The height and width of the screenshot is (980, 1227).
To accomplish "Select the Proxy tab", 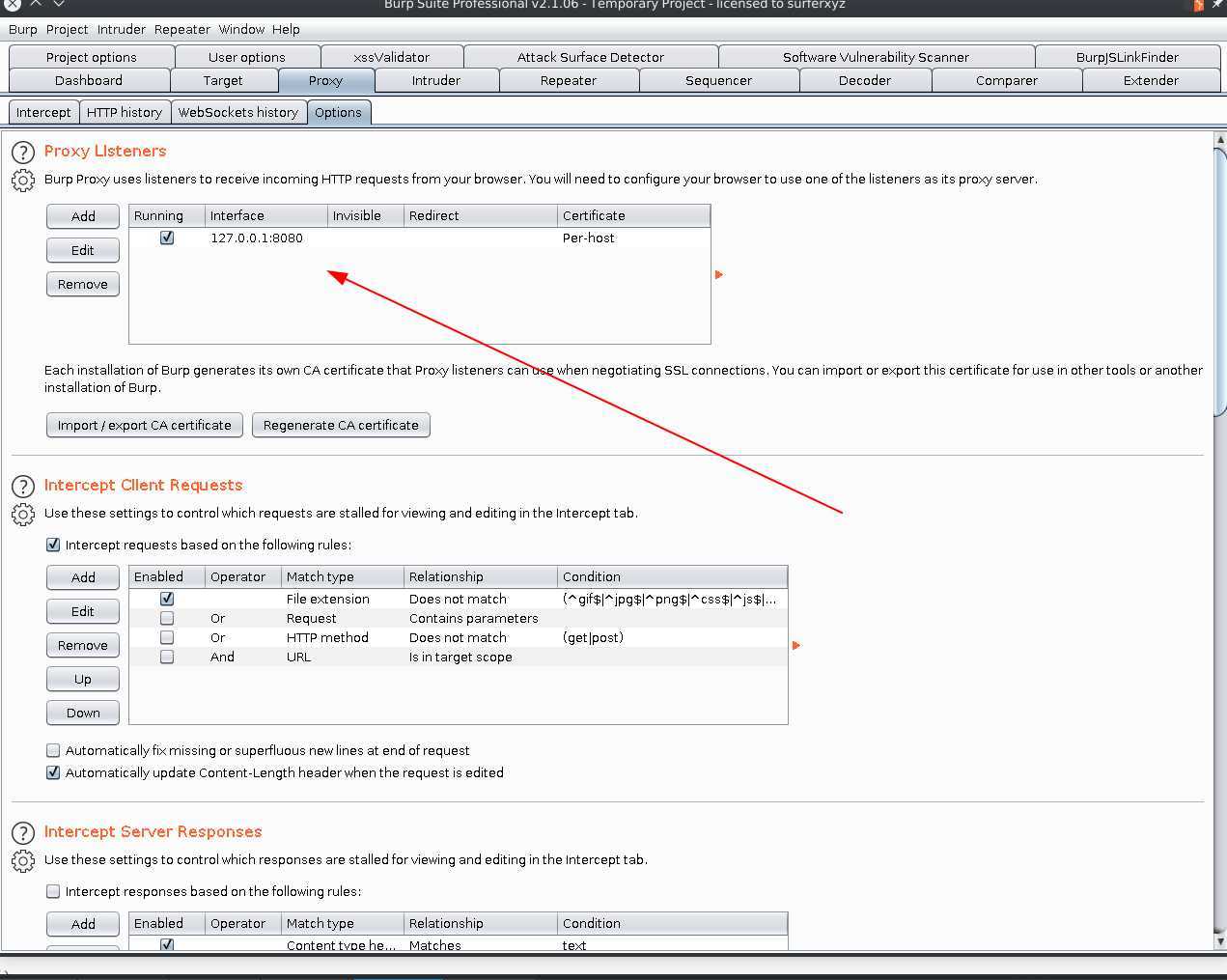I will (326, 80).
